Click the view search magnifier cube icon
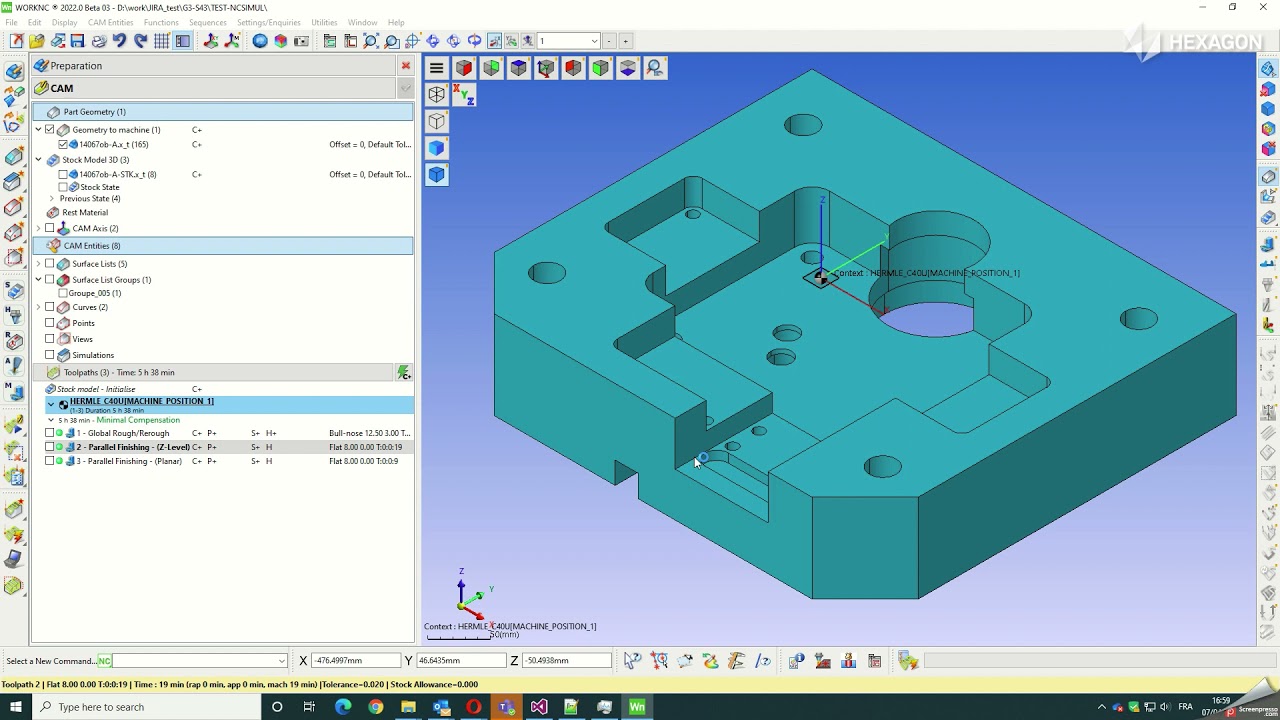Image resolution: width=1280 pixels, height=720 pixels. coord(655,68)
